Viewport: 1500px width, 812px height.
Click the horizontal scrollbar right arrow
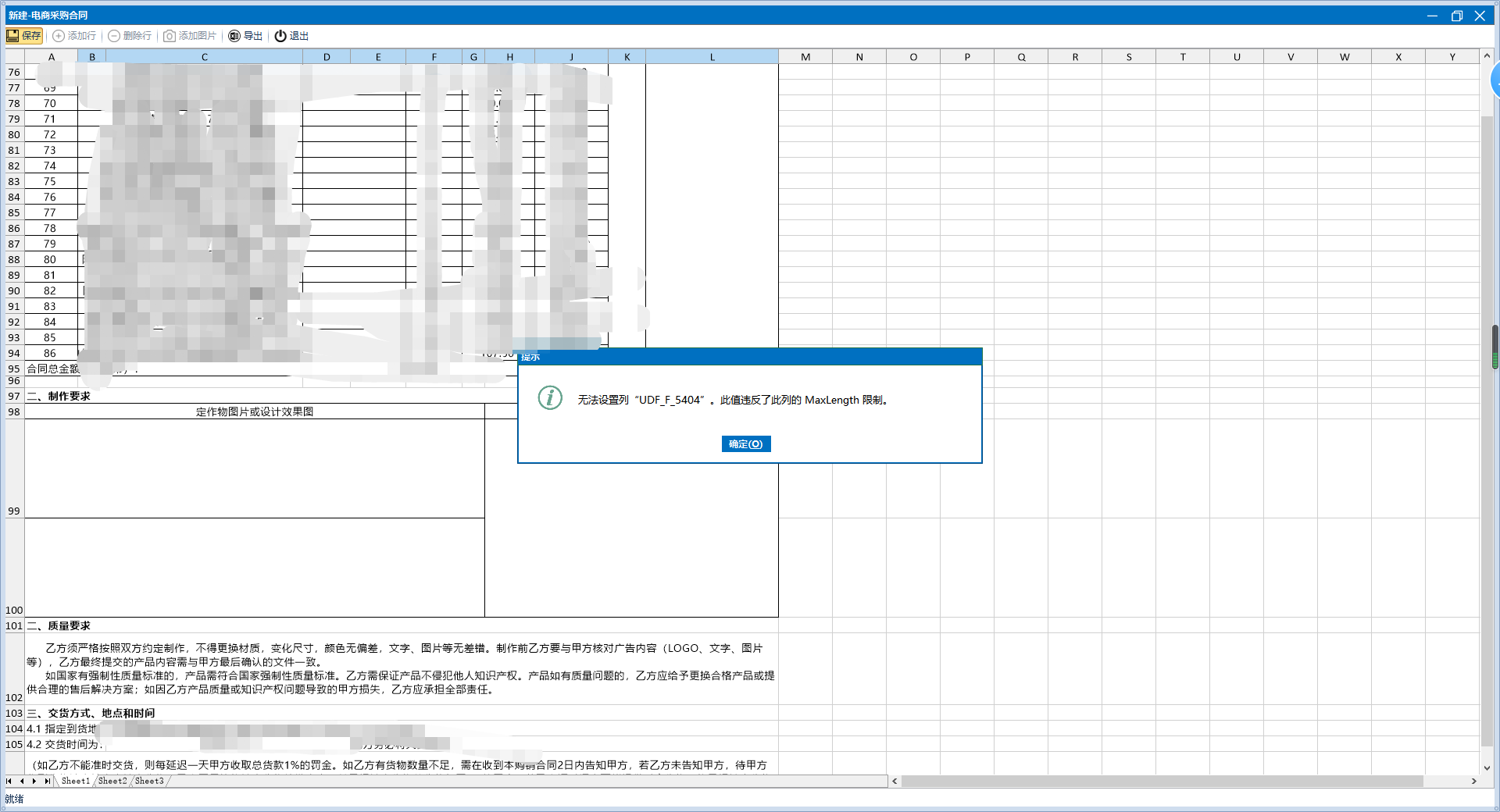point(1474,781)
